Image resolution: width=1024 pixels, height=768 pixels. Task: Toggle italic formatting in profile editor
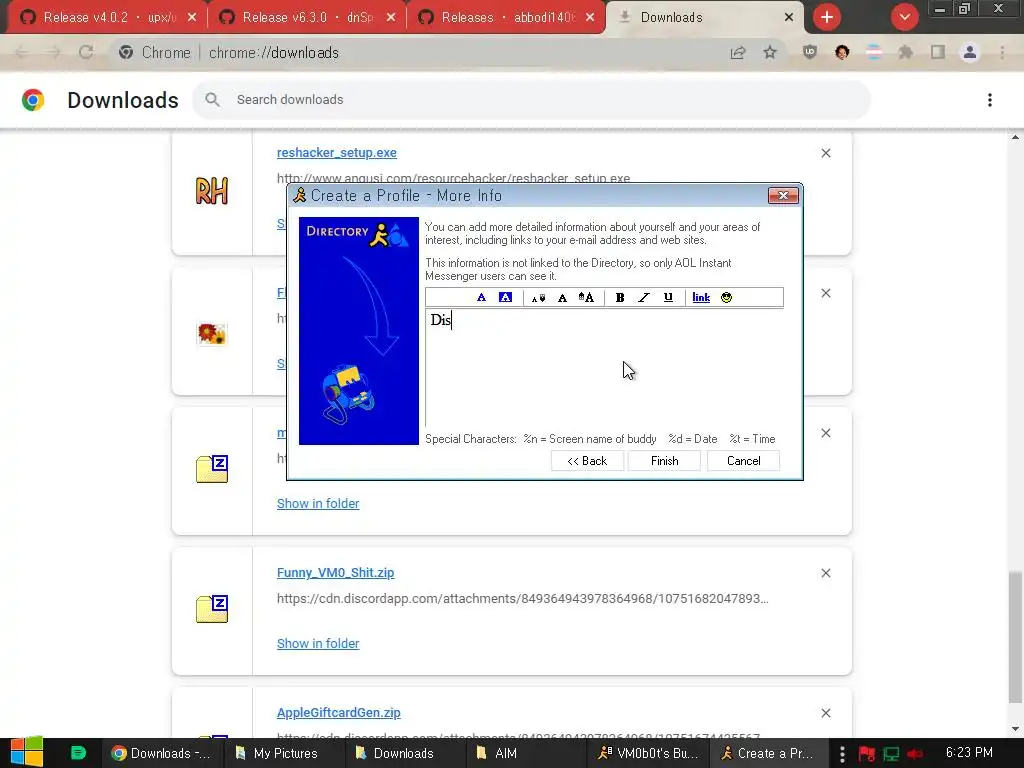click(x=644, y=297)
